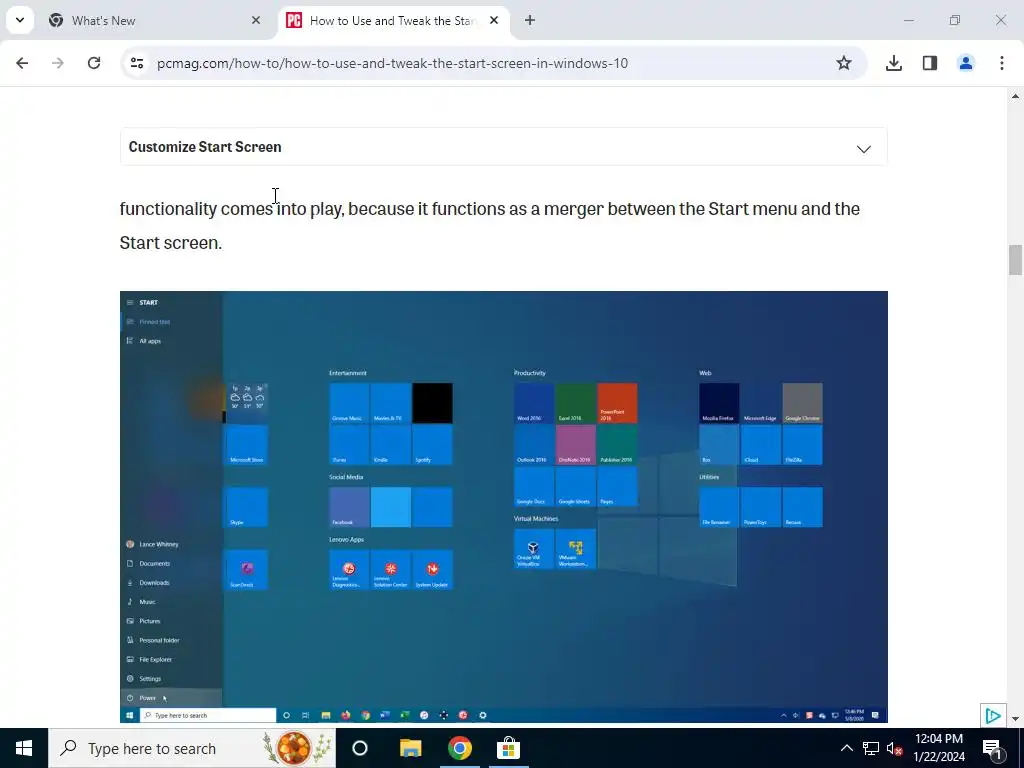Open a new browser tab
The image size is (1024, 768).
[530, 20]
